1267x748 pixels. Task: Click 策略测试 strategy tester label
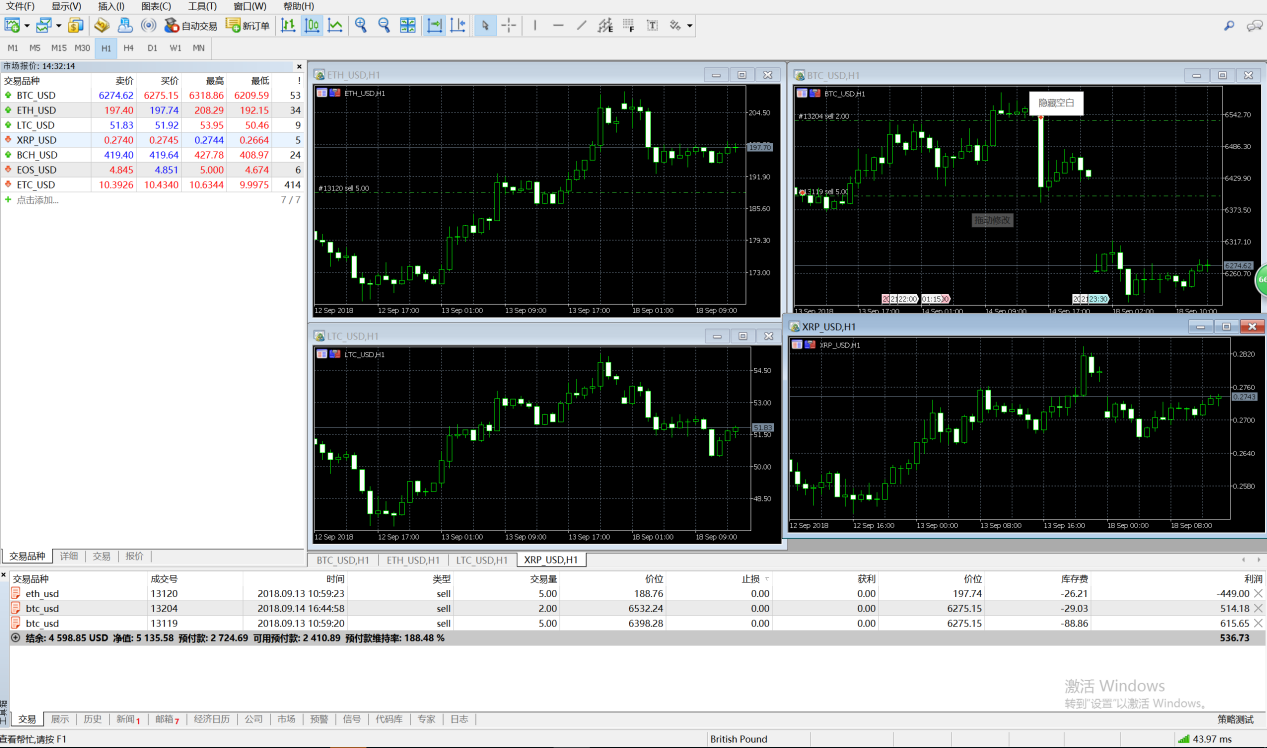pos(1235,719)
